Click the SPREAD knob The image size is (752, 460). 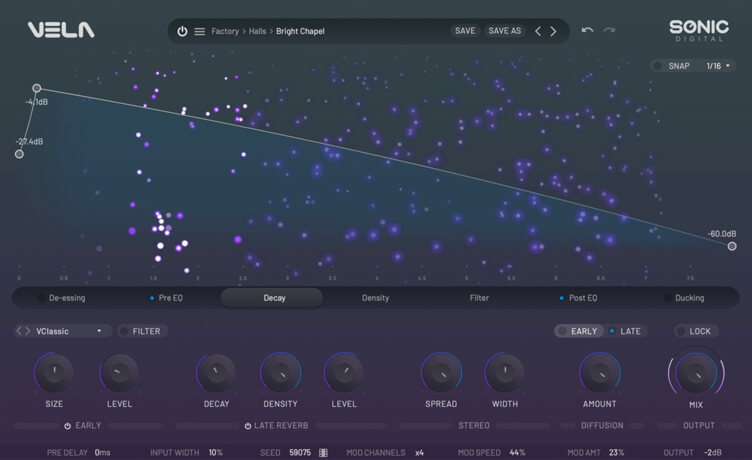pyautogui.click(x=441, y=372)
